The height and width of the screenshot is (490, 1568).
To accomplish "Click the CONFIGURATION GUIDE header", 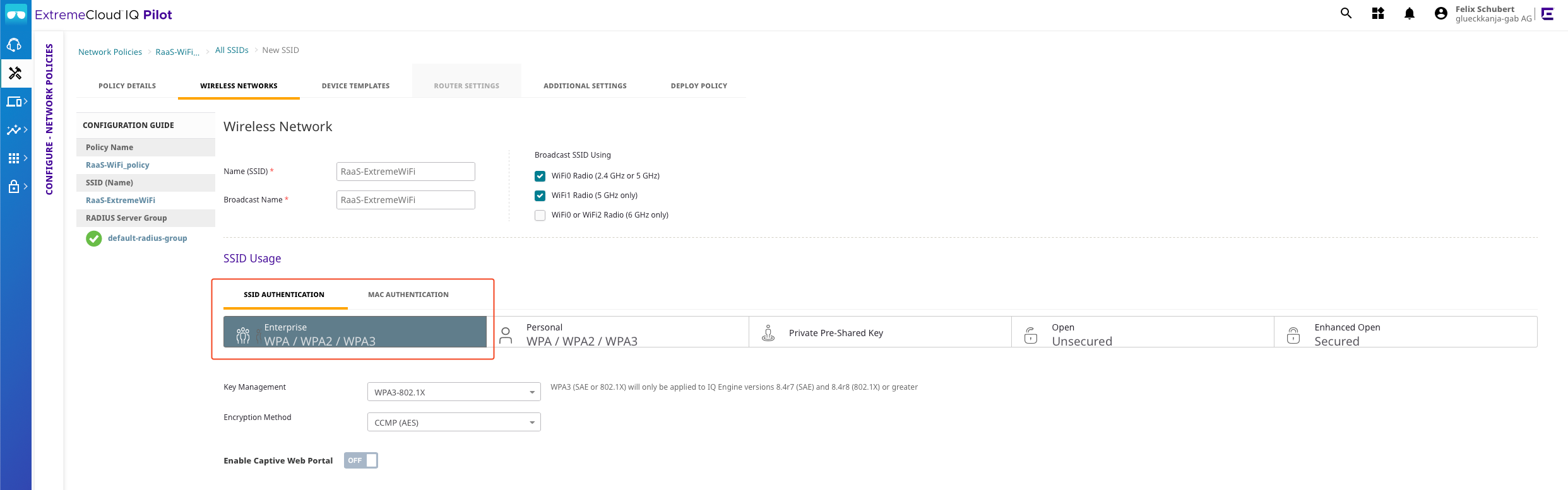I will [128, 125].
